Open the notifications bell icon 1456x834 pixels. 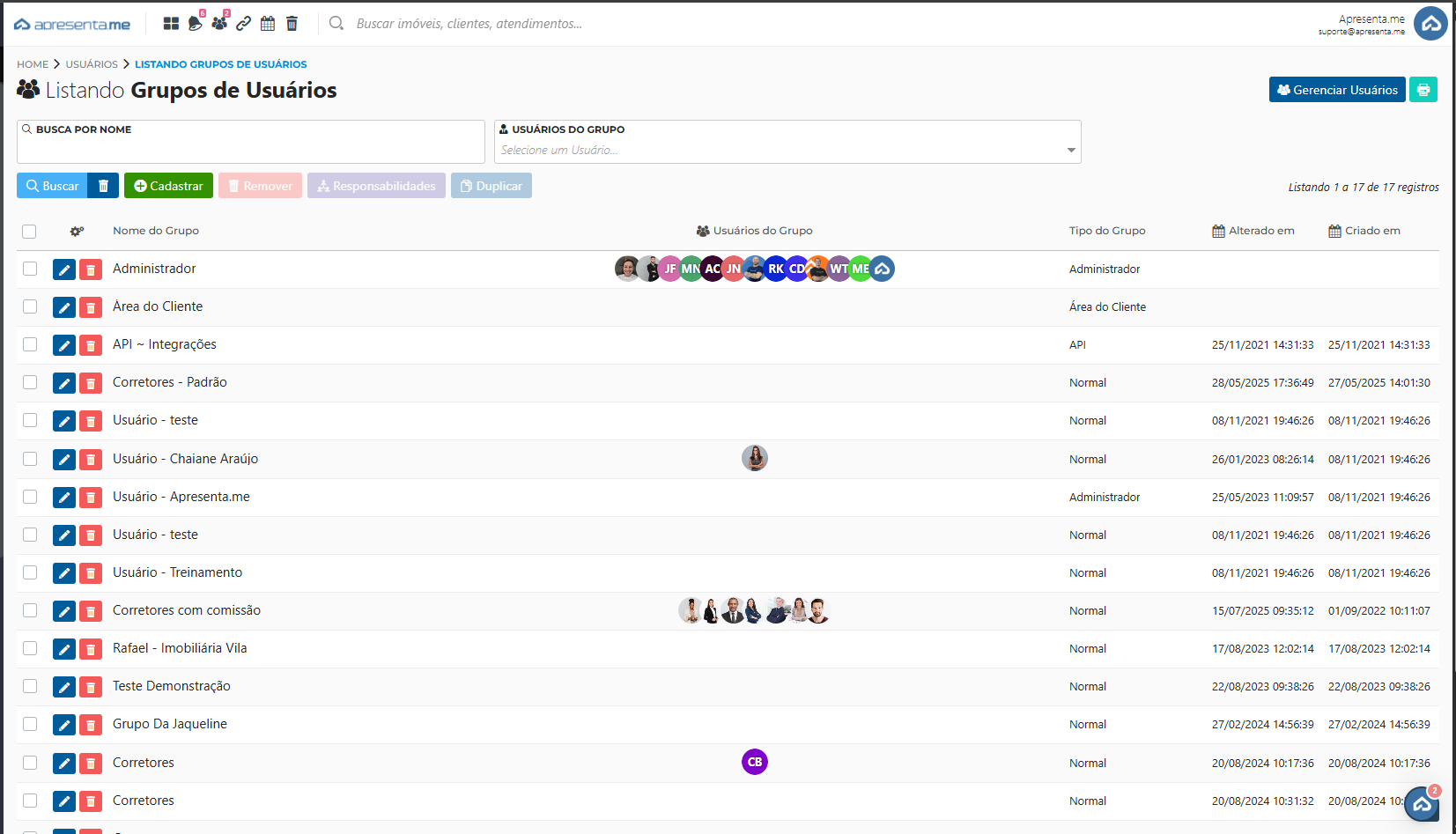(195, 24)
